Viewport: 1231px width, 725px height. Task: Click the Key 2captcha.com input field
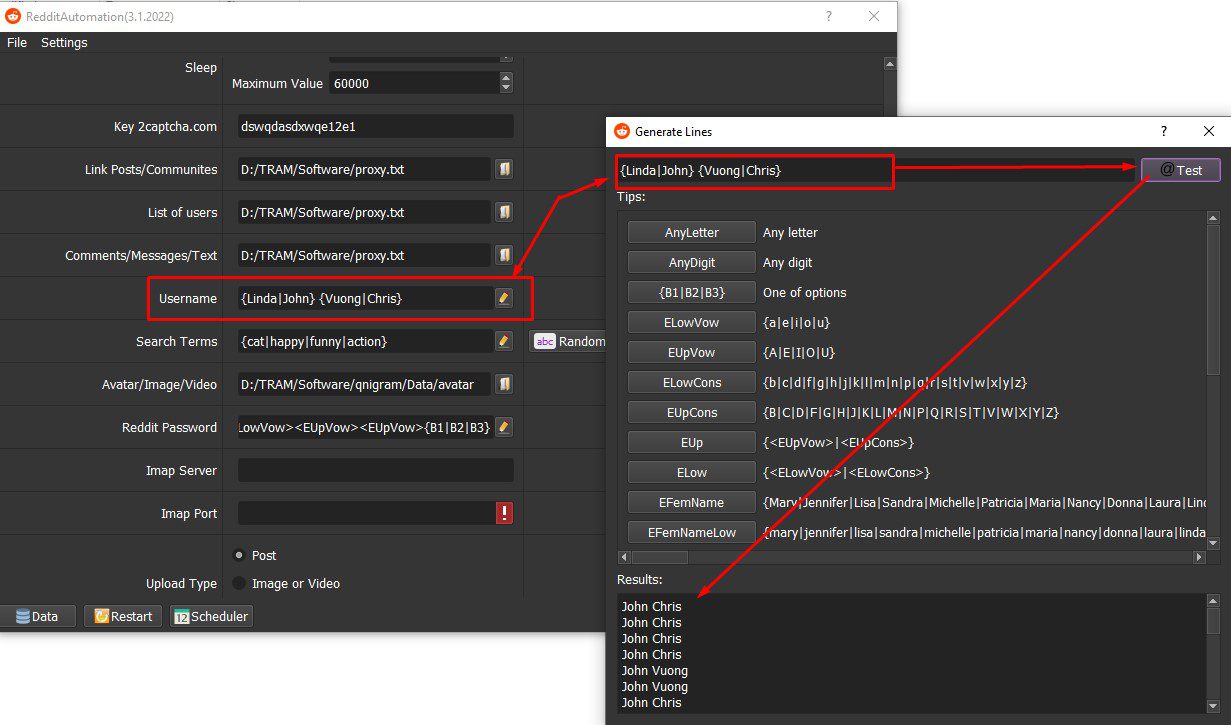click(375, 126)
